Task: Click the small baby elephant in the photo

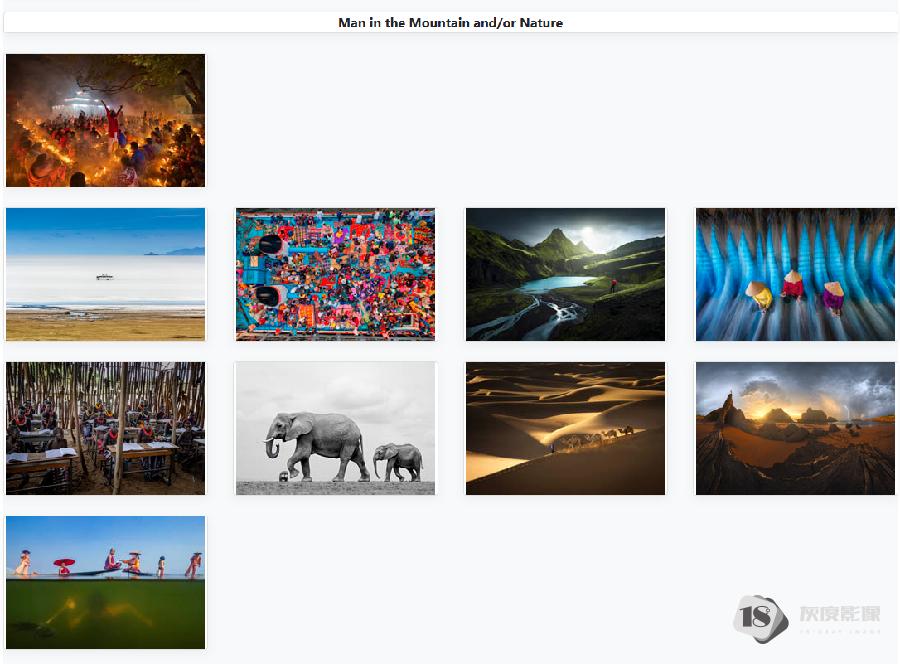Action: click(x=399, y=461)
